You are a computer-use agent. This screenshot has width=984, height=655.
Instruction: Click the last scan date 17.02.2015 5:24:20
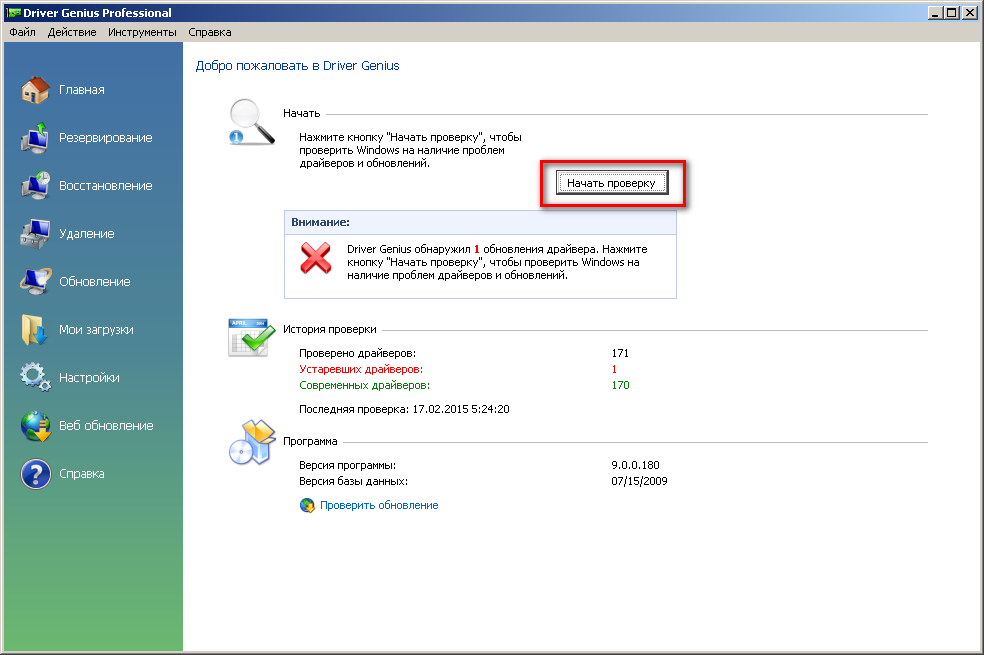461,409
